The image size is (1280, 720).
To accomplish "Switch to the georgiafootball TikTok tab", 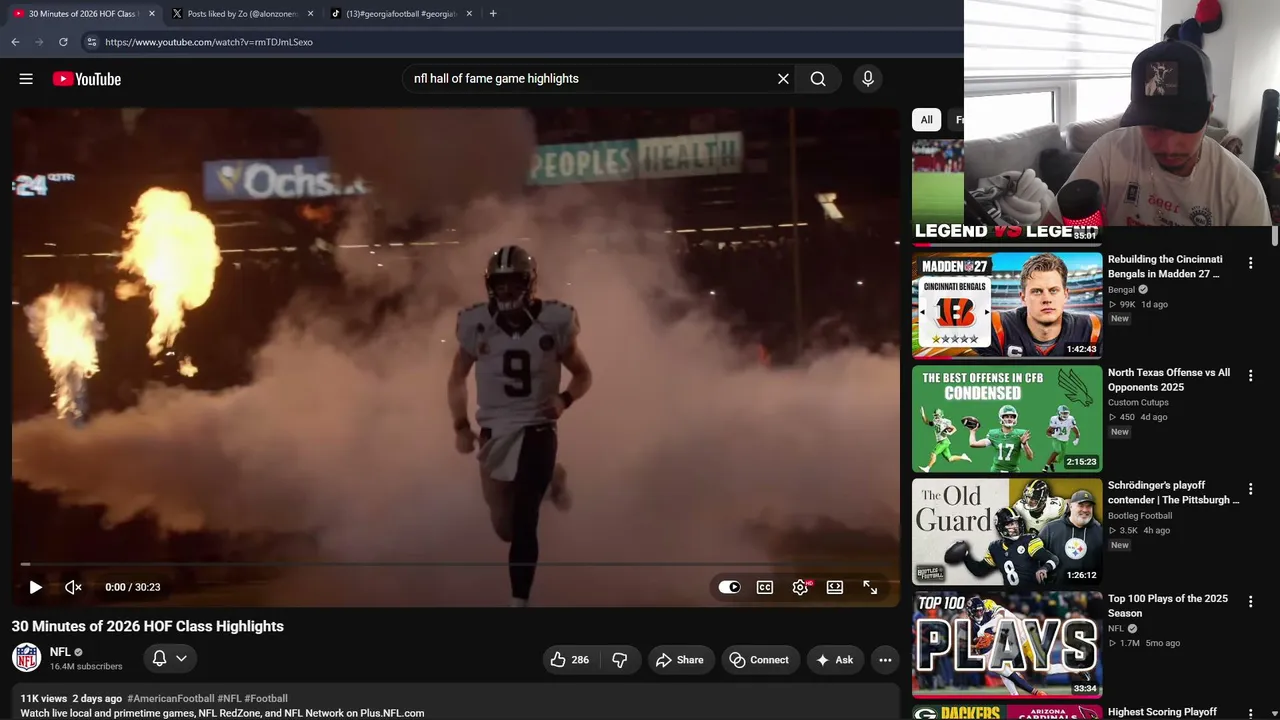I will [402, 14].
